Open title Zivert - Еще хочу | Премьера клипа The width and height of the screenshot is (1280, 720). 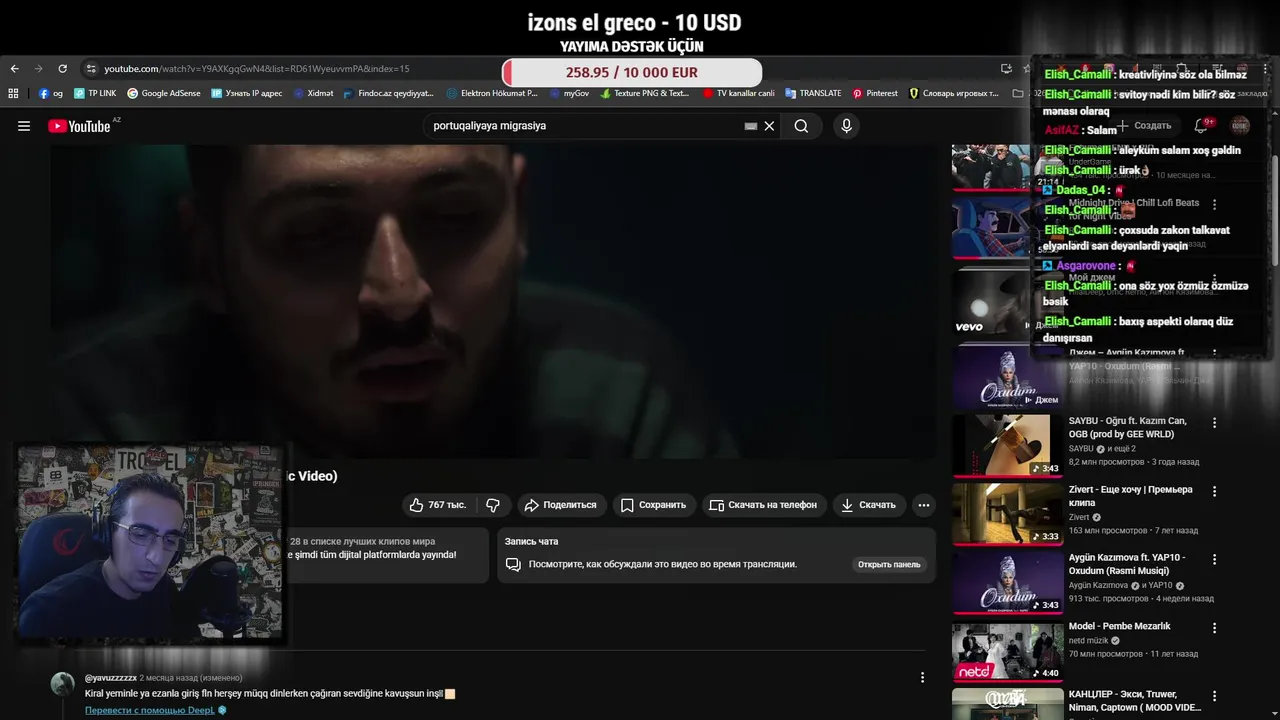(1131, 496)
